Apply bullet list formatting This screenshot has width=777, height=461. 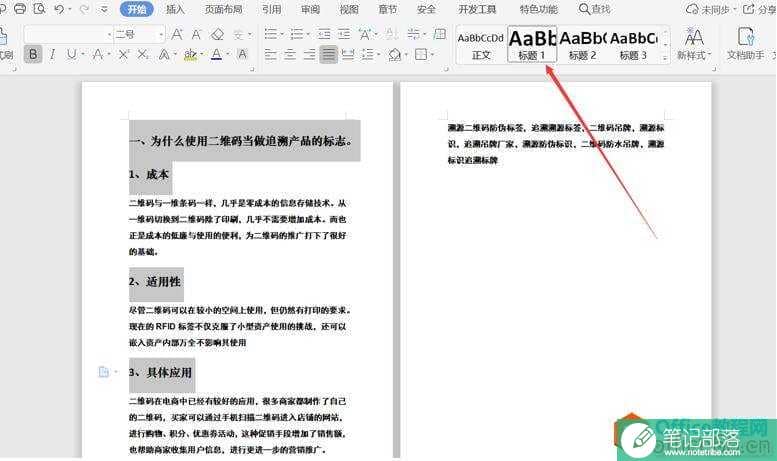pos(271,34)
